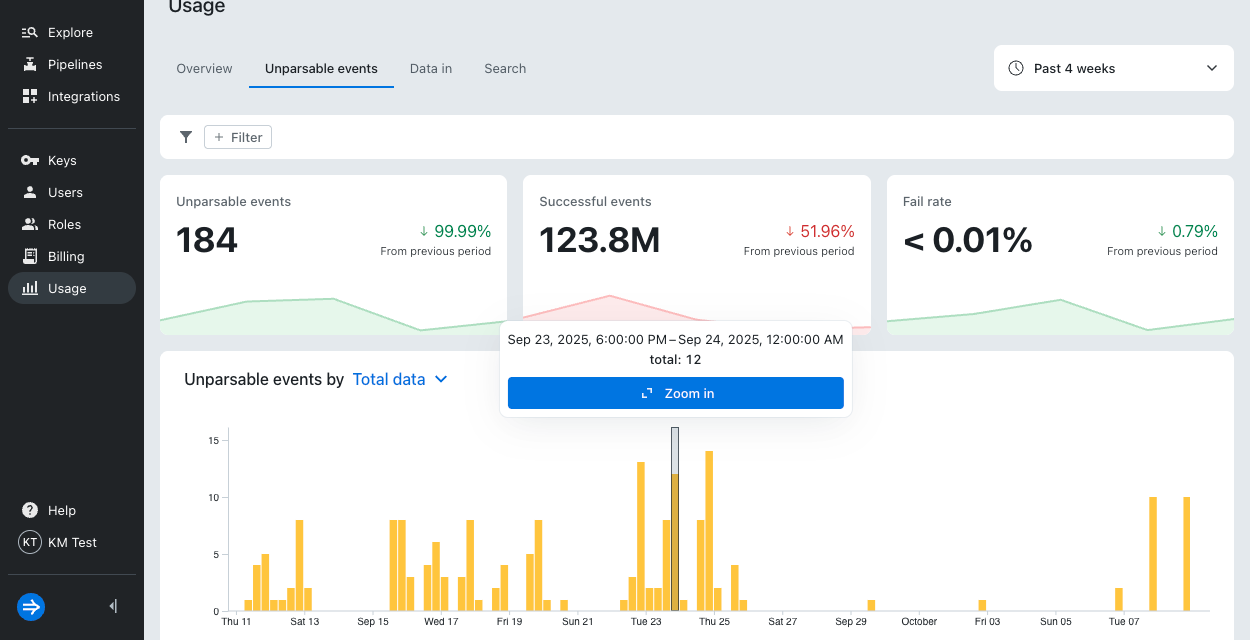
Task: Expand the Total data dropdown
Action: tap(400, 380)
